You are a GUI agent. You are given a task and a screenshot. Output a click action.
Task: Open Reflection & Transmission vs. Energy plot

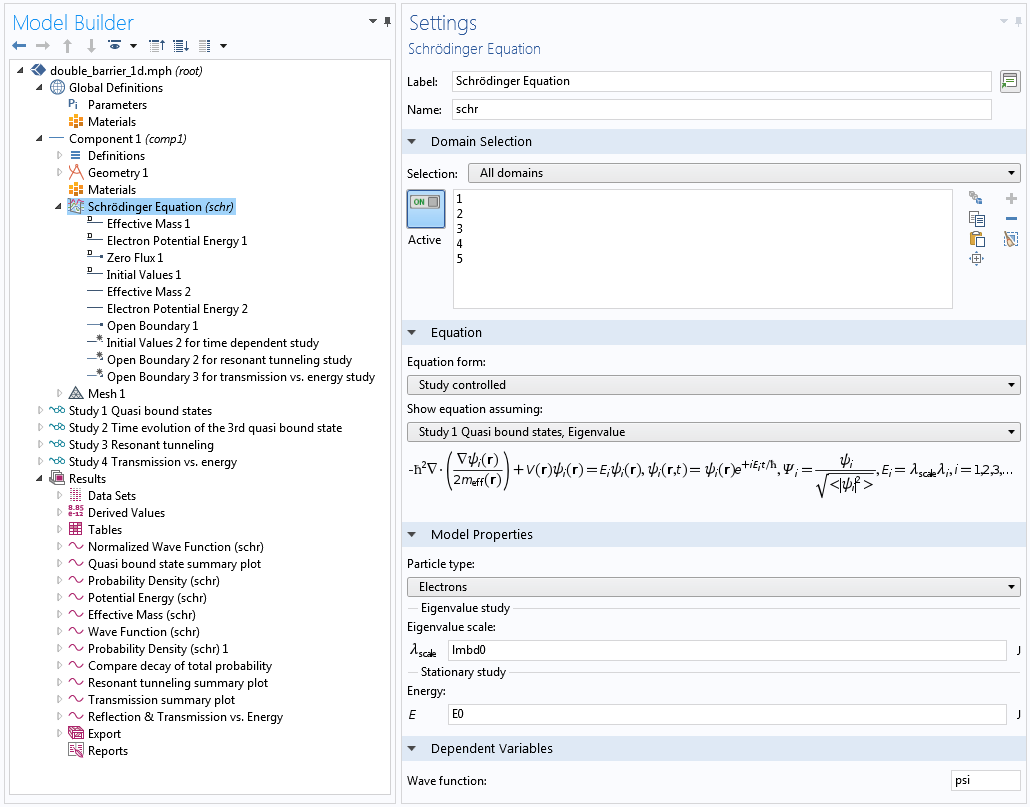point(185,717)
